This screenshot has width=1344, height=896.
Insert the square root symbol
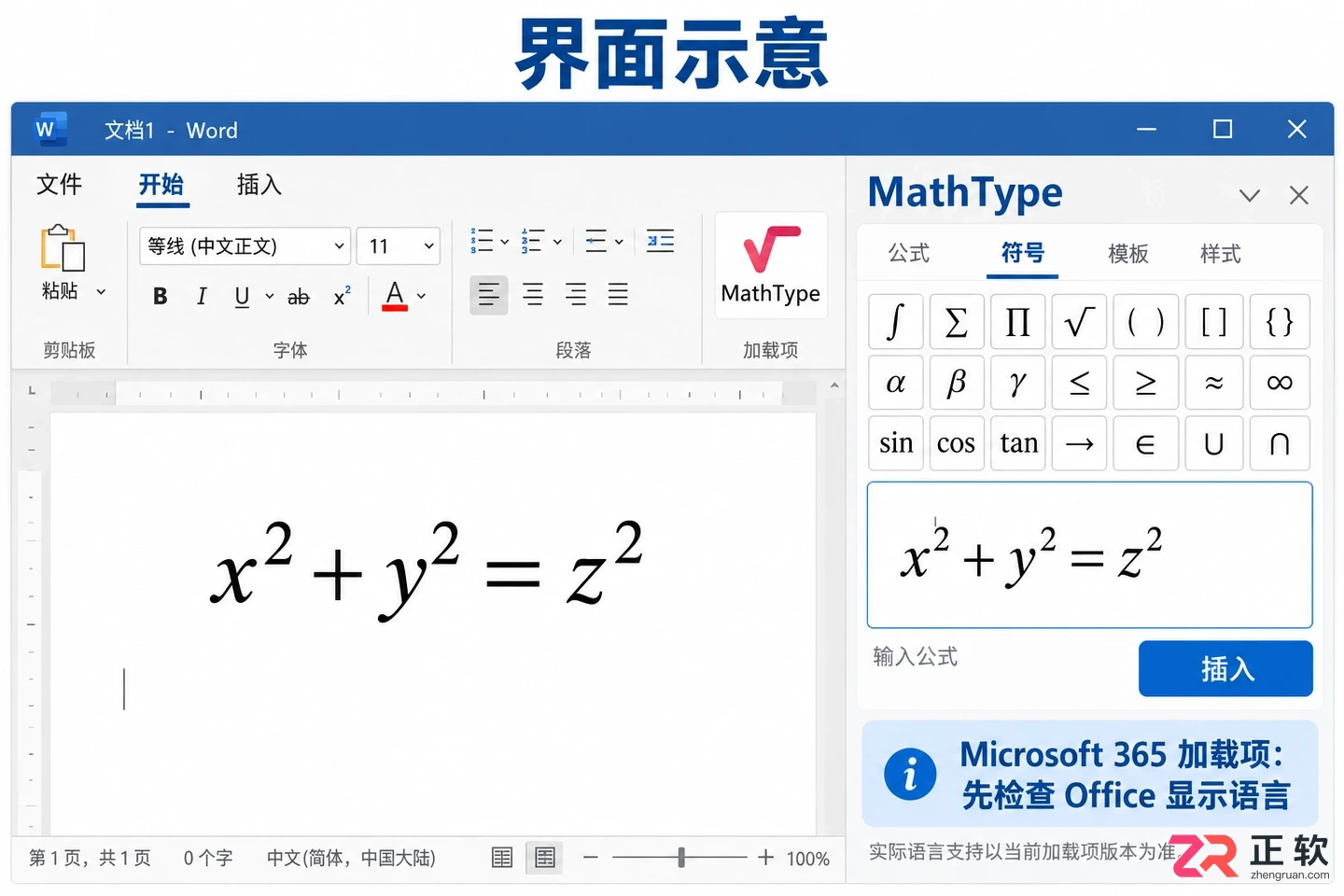1079,322
